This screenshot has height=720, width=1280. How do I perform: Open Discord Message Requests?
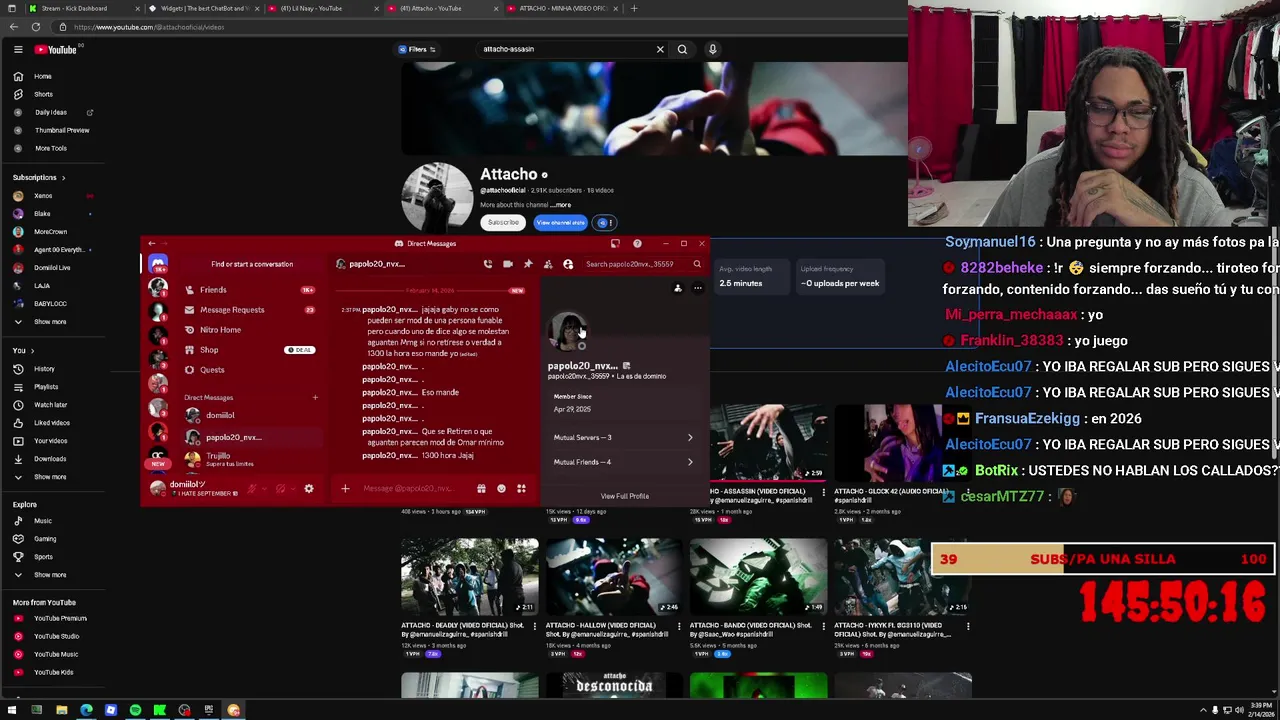(x=250, y=310)
